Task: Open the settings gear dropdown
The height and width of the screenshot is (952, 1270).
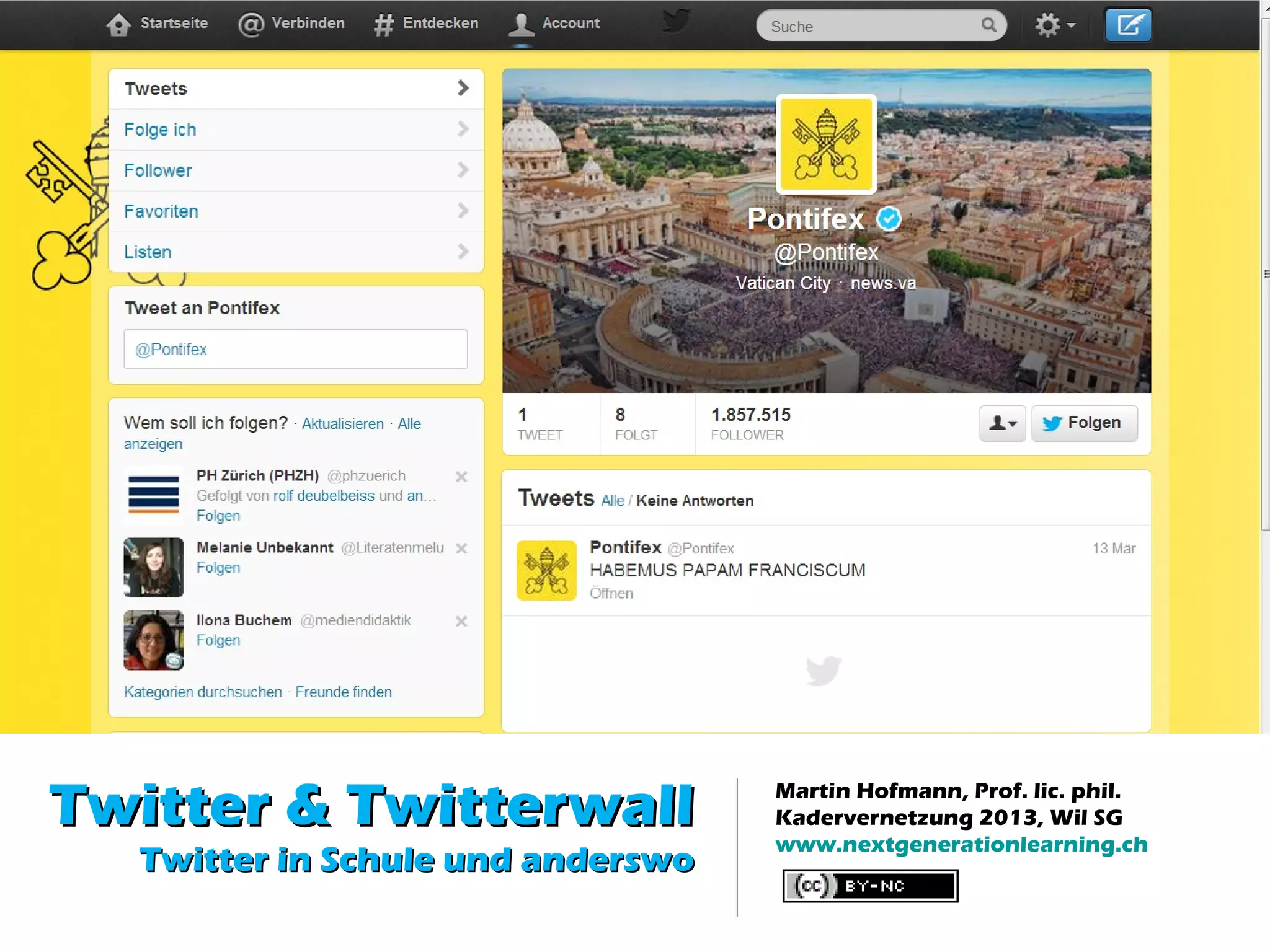Action: point(1054,25)
